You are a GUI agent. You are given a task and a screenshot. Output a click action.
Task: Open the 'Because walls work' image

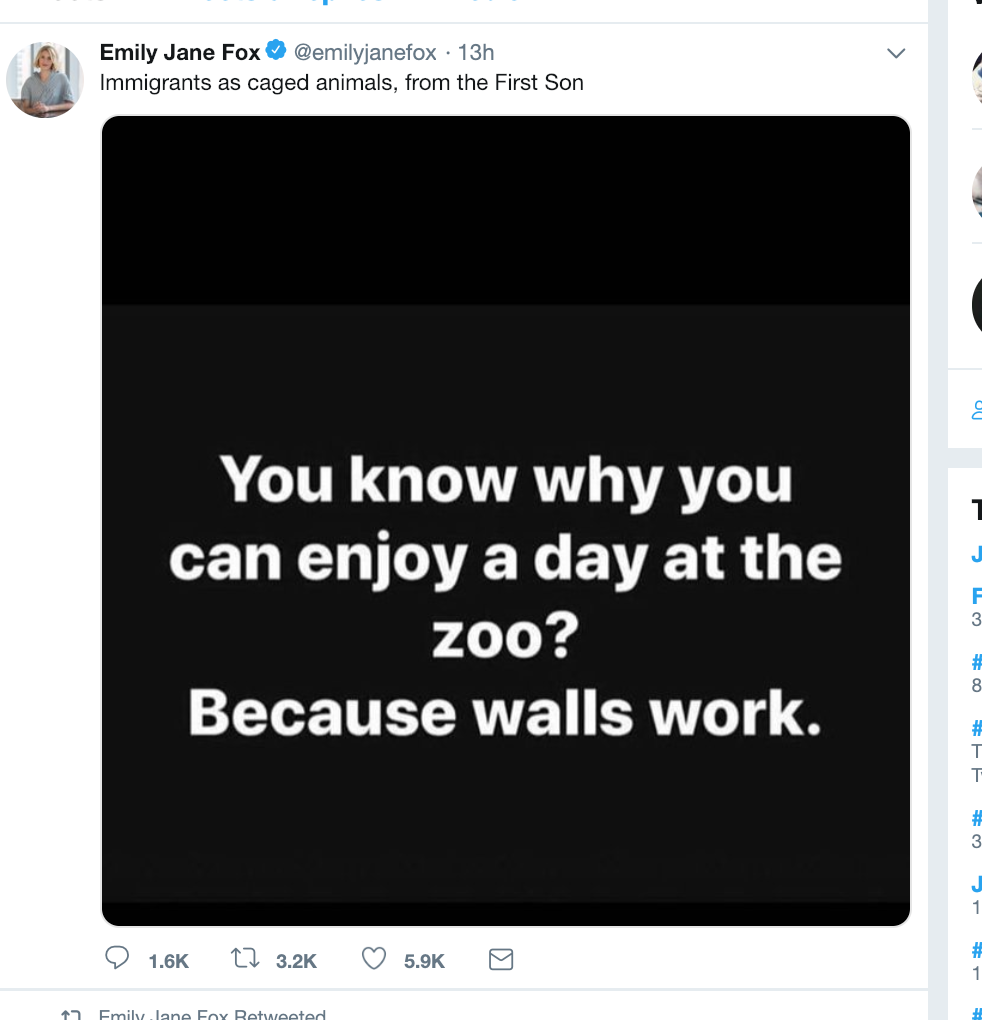click(x=506, y=520)
